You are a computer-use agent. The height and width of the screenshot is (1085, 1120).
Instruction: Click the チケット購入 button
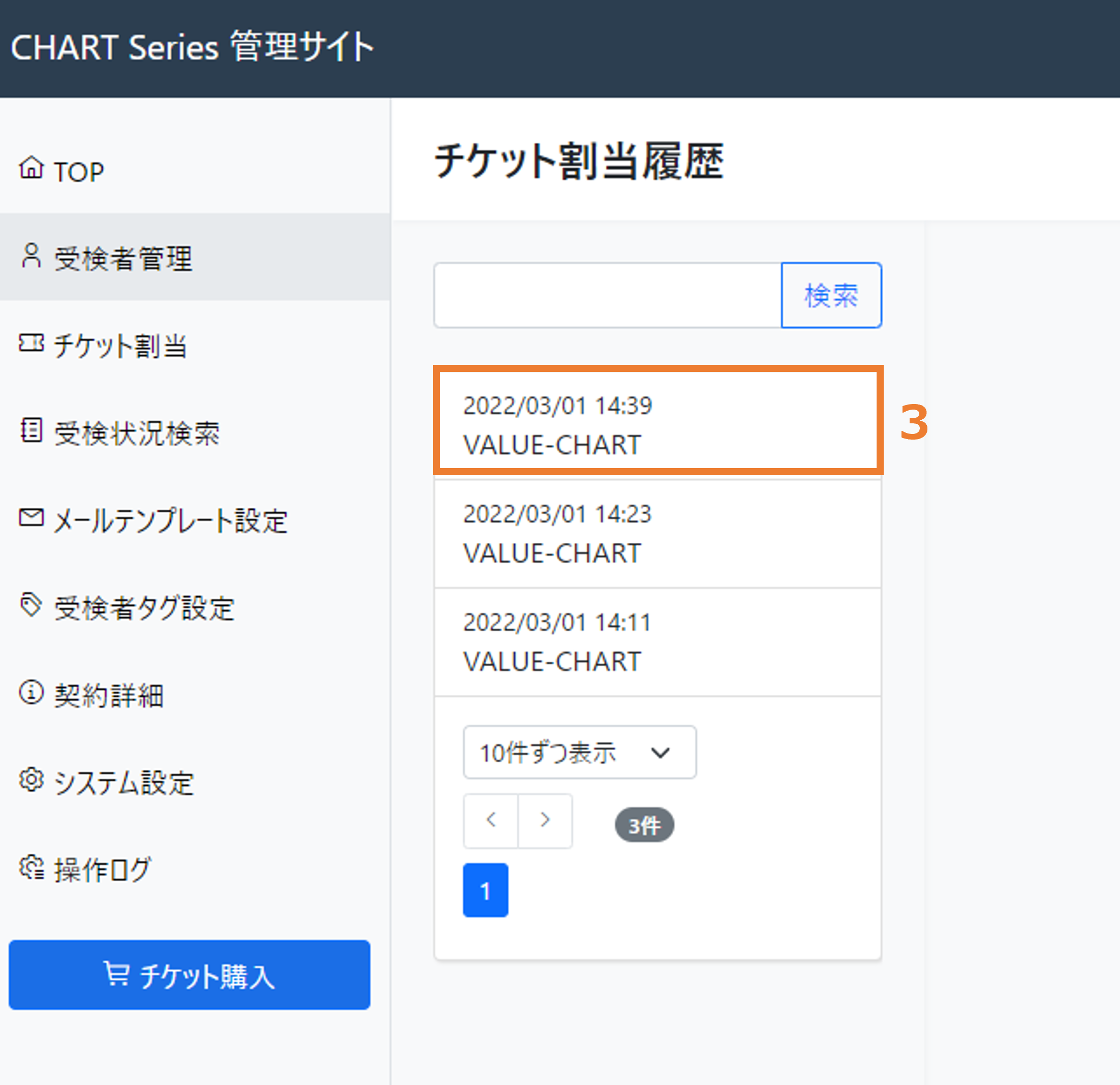(189, 975)
